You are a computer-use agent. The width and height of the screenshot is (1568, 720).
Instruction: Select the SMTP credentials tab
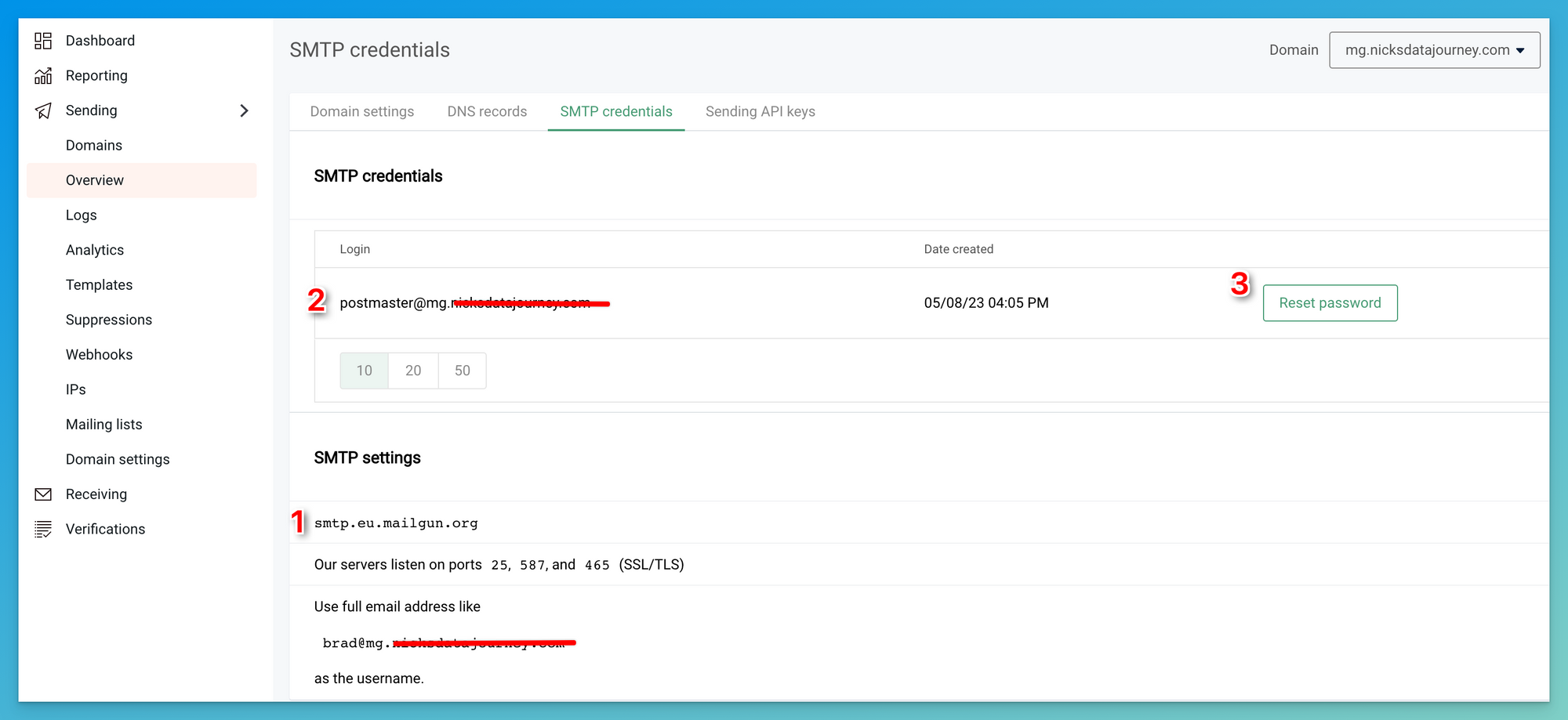coord(616,111)
